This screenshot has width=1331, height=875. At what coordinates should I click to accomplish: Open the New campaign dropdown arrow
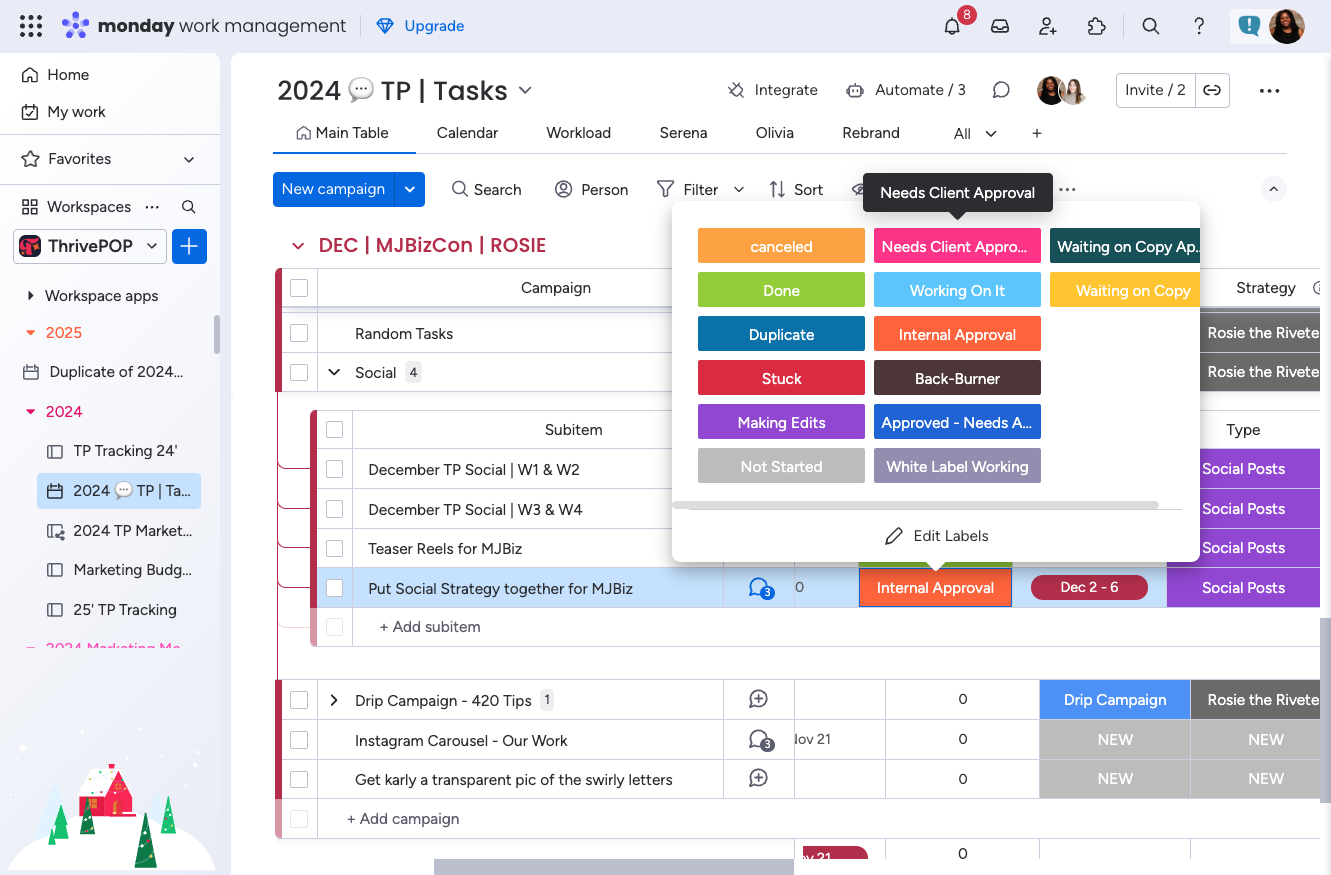pos(410,189)
